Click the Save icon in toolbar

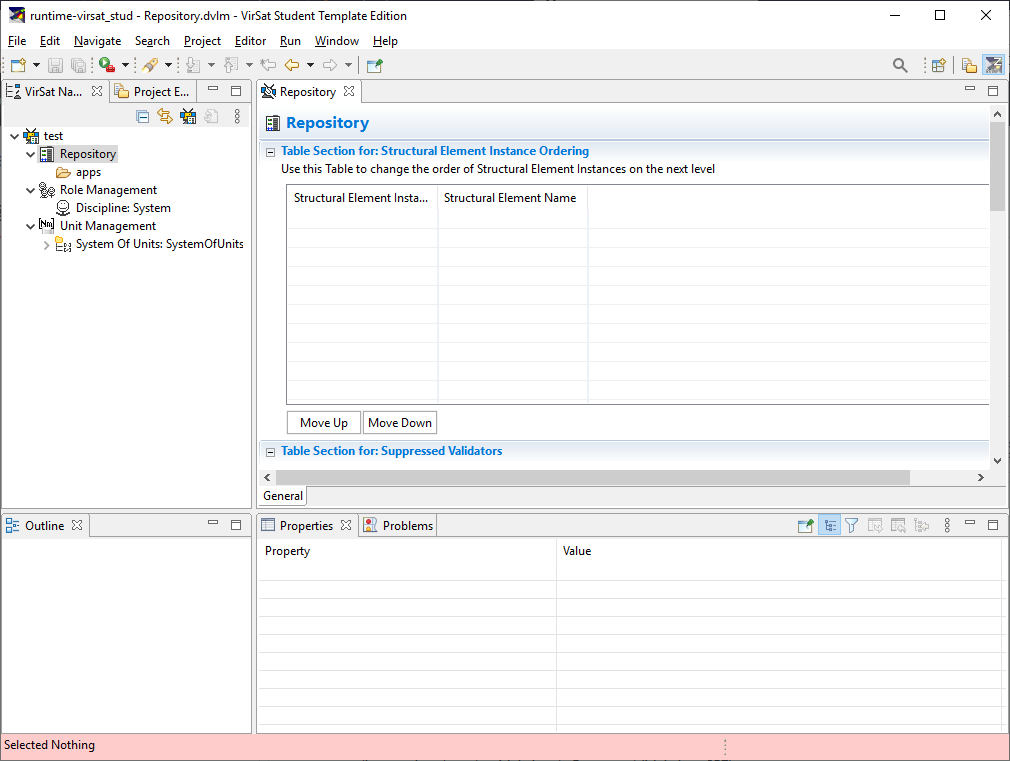coord(55,65)
